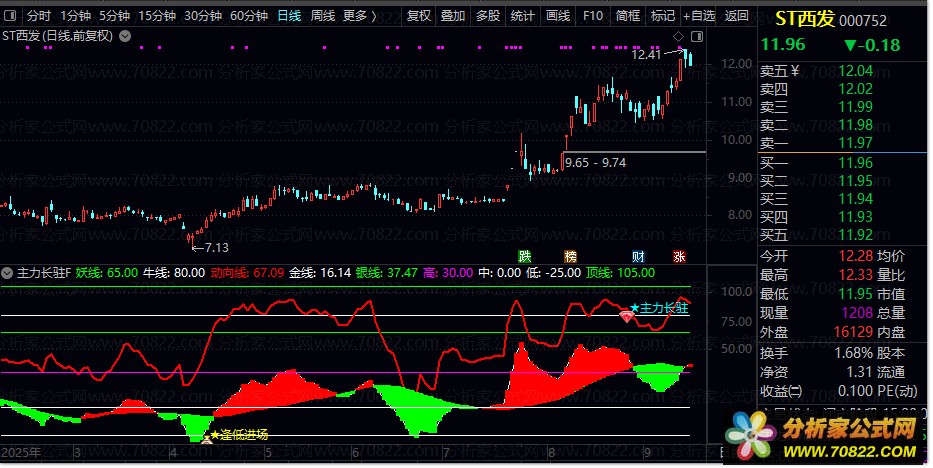Click the 叠加 overlay button
The image size is (933, 468).
[453, 16]
